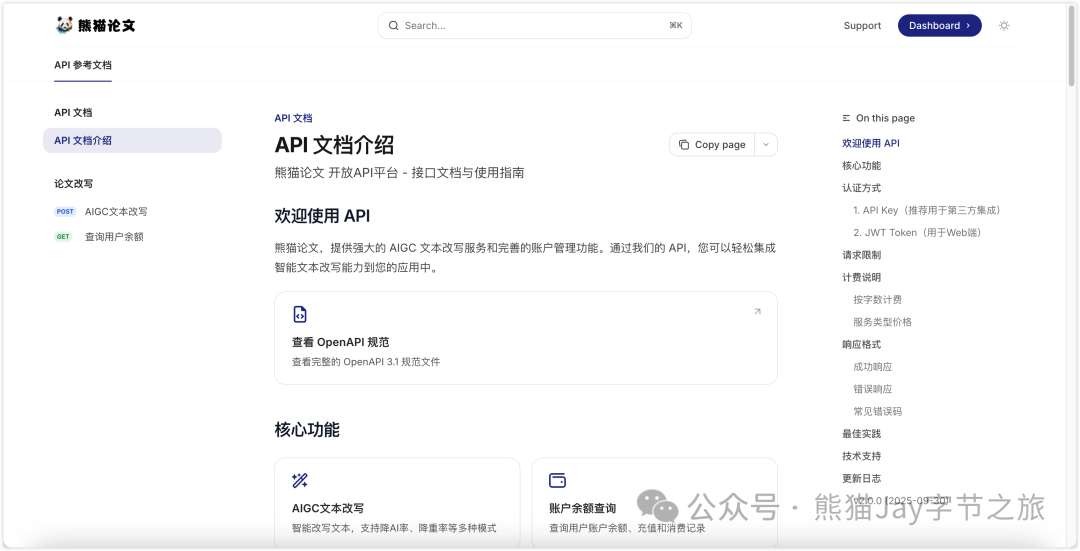Select the API 参考文档 tab

click(83, 65)
